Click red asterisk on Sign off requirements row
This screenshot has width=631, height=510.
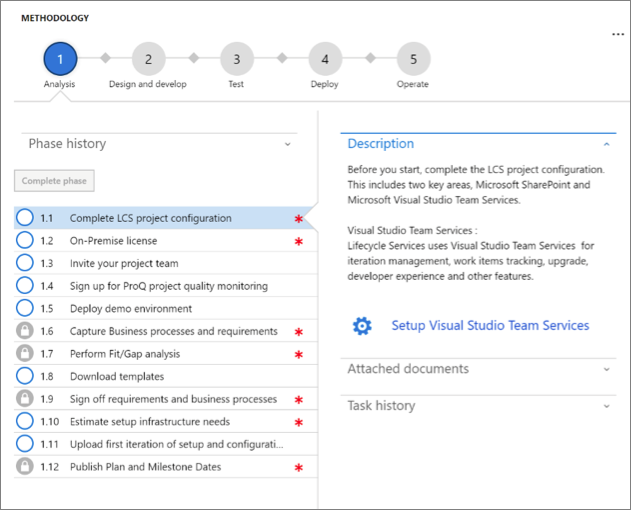[299, 400]
